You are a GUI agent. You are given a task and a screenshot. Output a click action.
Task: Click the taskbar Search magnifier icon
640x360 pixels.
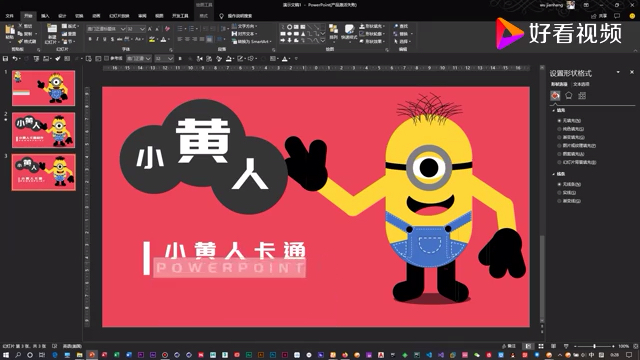18,355
